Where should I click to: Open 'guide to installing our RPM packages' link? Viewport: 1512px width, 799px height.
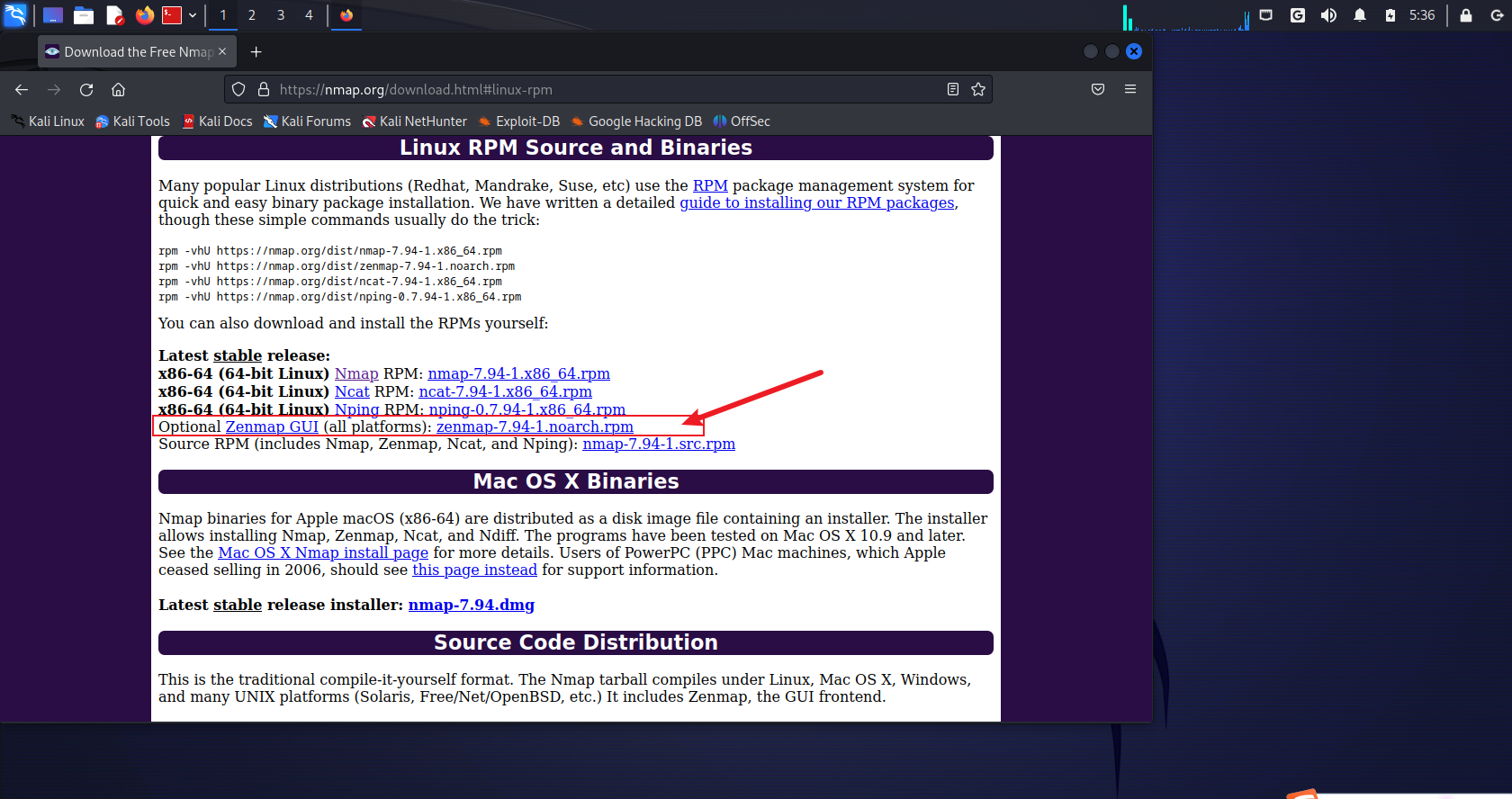tap(817, 202)
